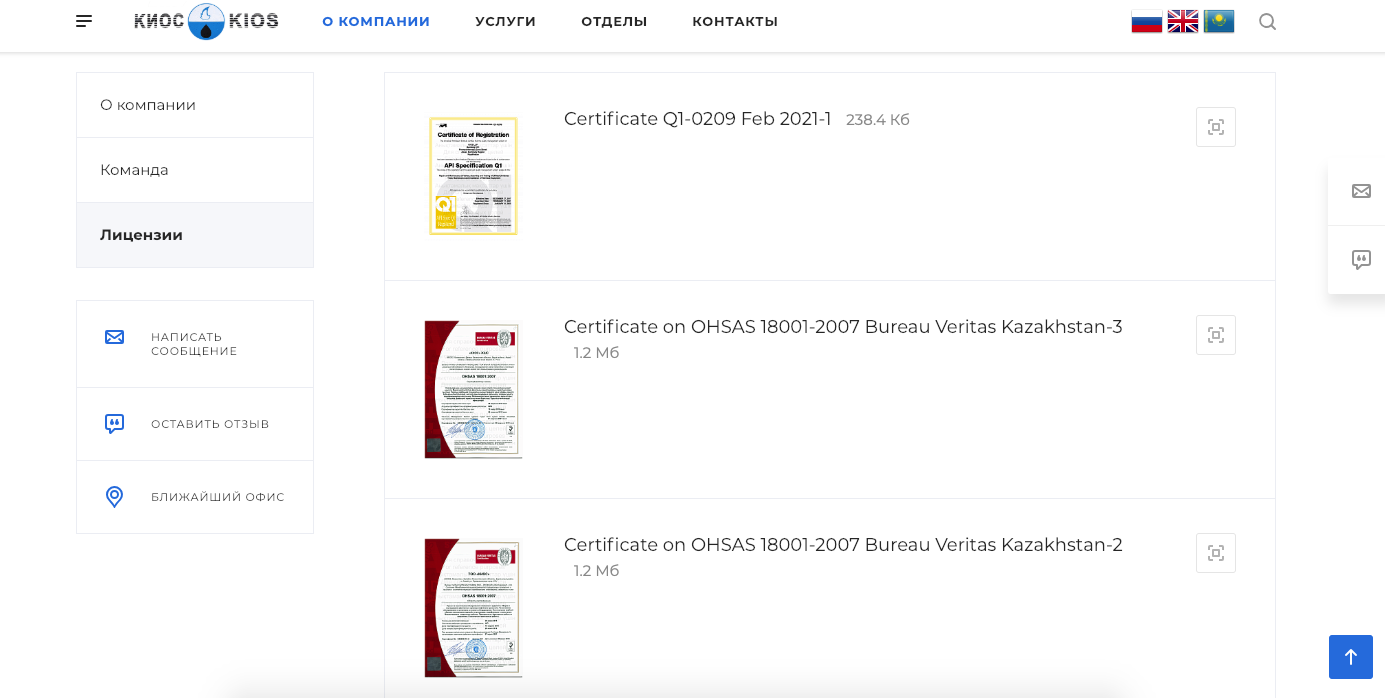
Task: Select О компании in the sidebar
Action: 195,105
